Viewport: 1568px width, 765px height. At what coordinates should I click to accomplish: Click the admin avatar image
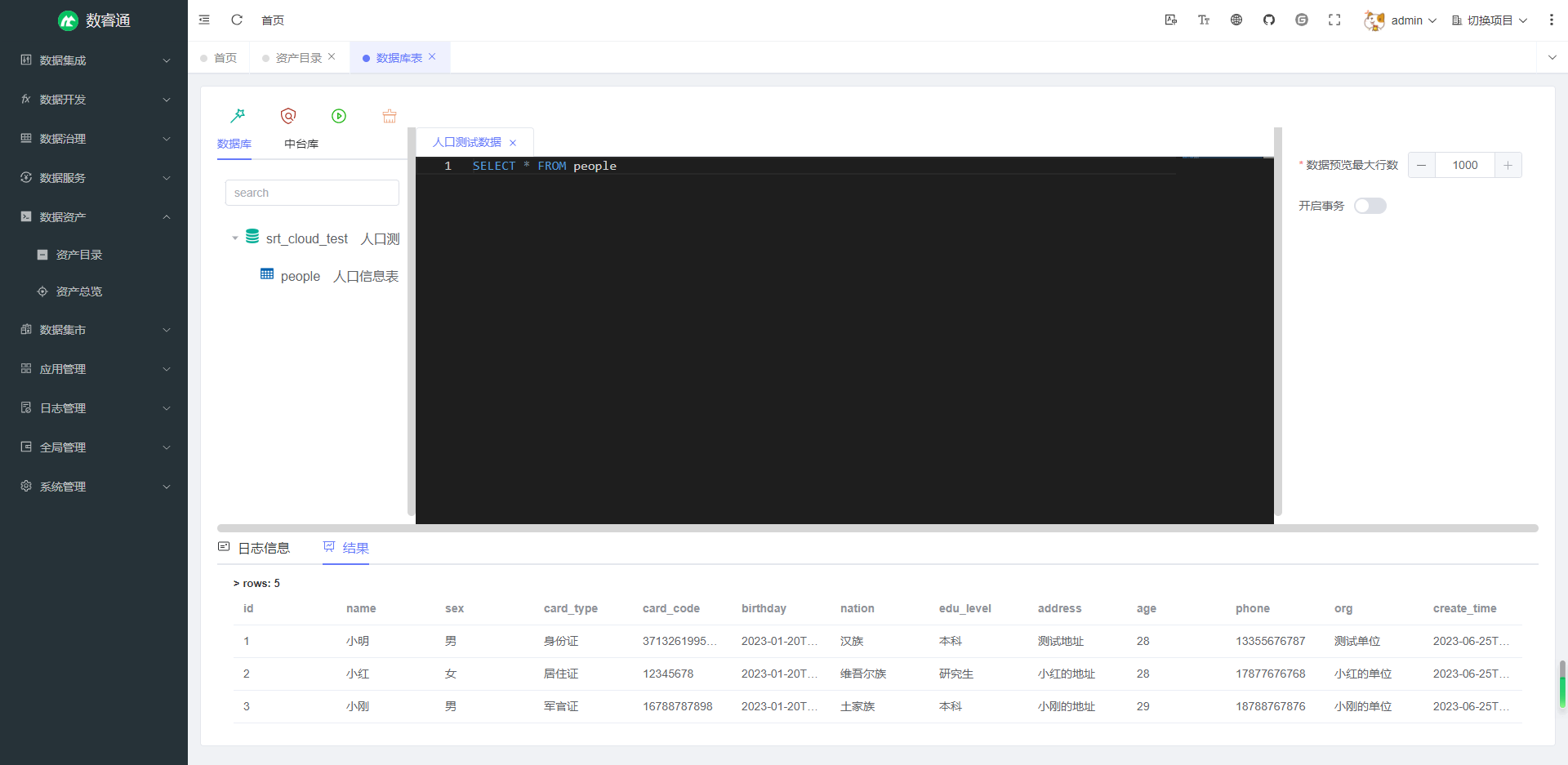point(1374,20)
